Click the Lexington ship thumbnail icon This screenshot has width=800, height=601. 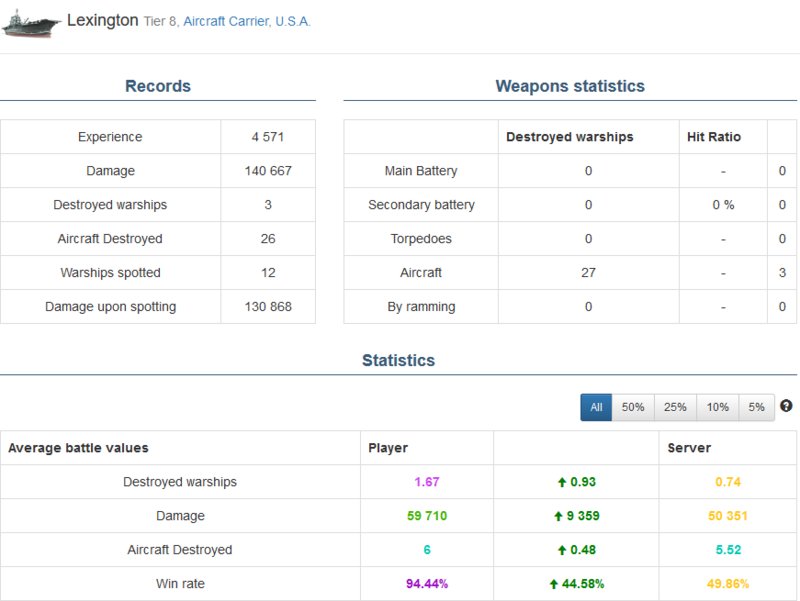[31, 23]
